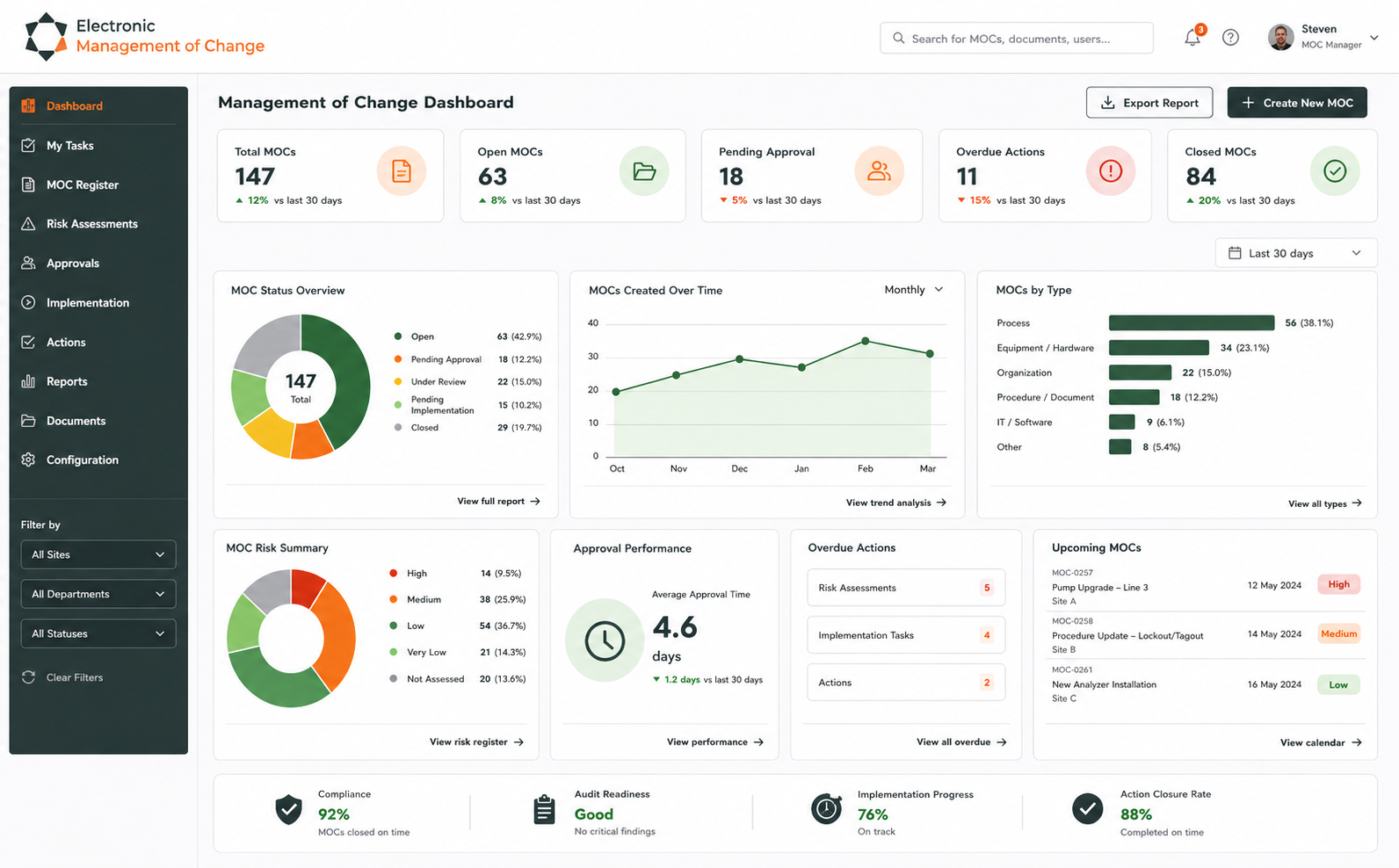The height and width of the screenshot is (868, 1399).
Task: Open the All Departments filter dropdown
Action: click(98, 594)
